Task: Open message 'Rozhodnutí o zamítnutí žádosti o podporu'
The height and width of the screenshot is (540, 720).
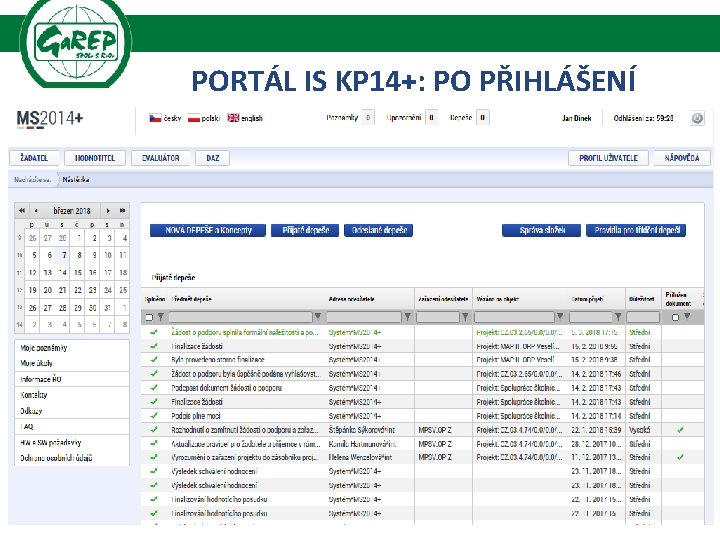Action: [x=245, y=430]
